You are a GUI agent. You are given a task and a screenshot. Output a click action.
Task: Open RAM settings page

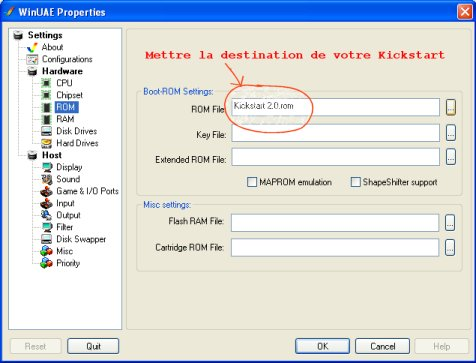click(x=65, y=119)
